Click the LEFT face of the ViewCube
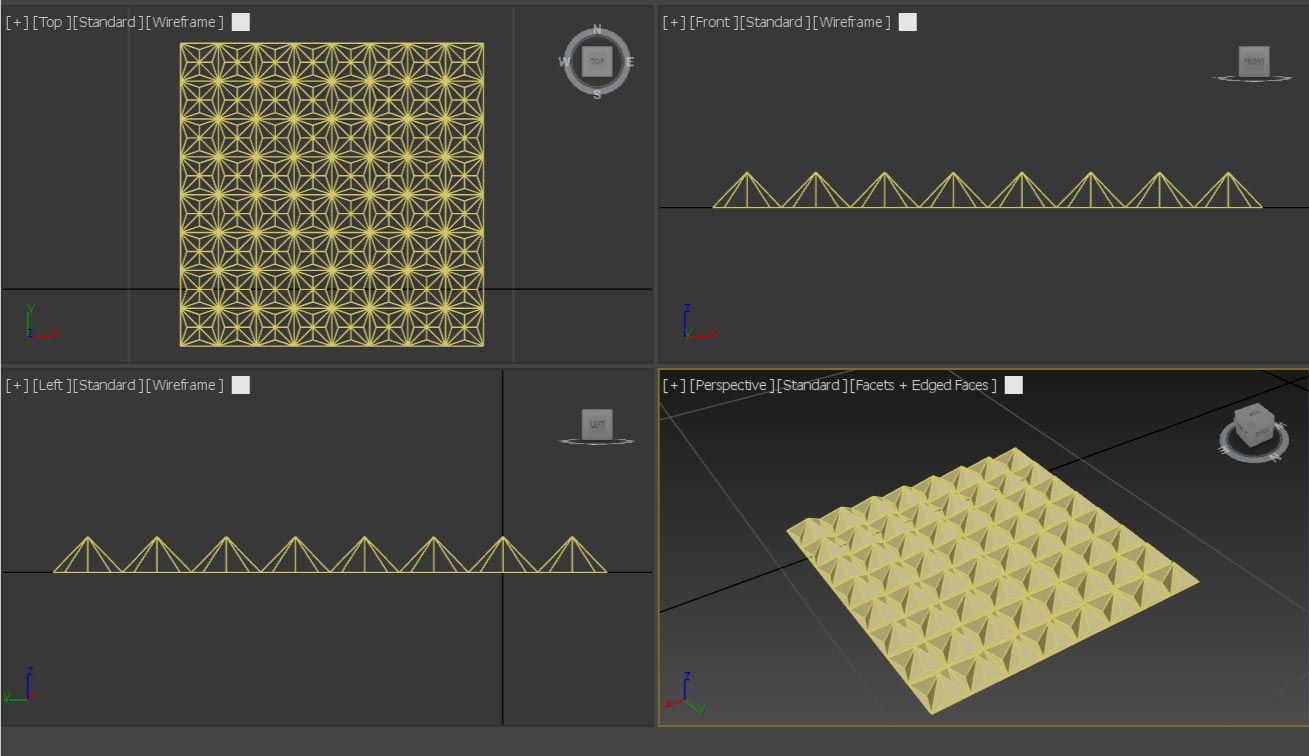The image size is (1309, 756). (x=597, y=424)
